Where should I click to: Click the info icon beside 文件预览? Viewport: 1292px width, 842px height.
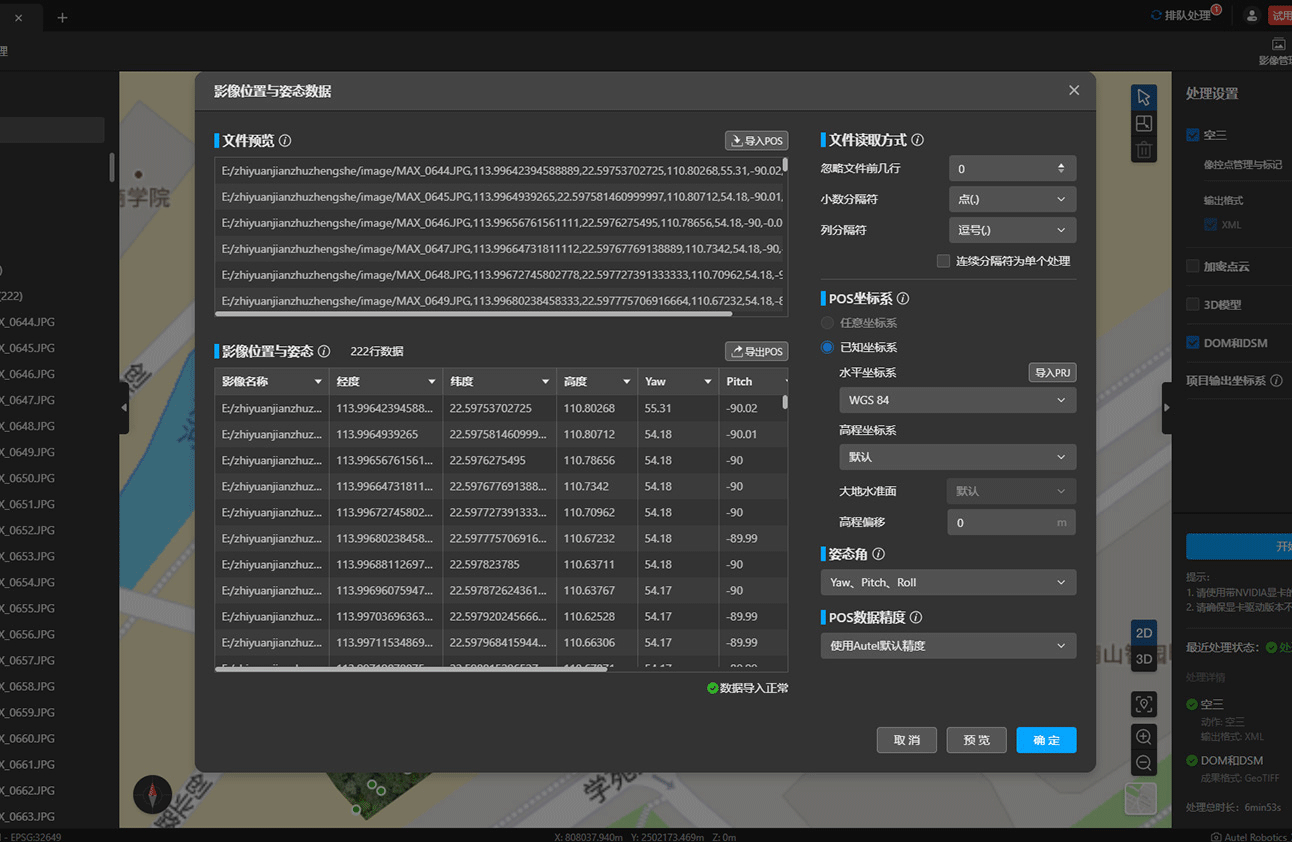coord(285,141)
